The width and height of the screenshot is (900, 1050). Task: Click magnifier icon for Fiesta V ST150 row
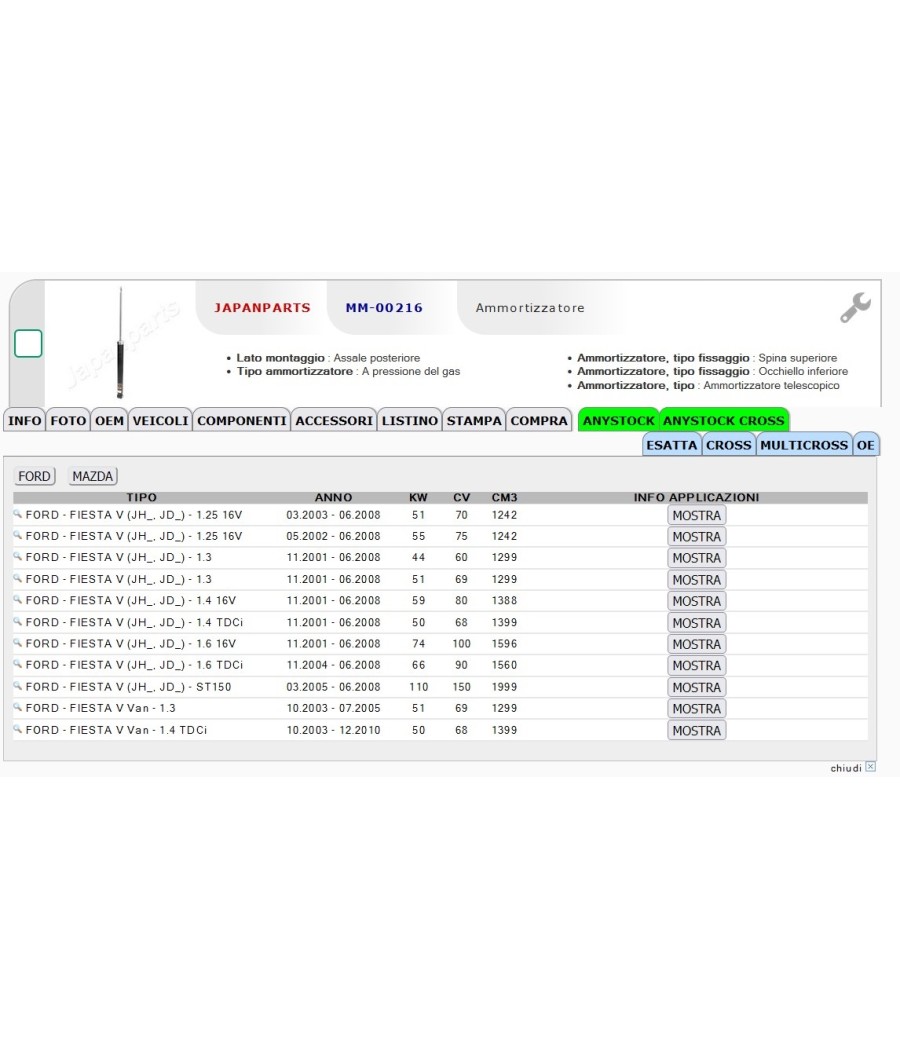pyautogui.click(x=18, y=686)
